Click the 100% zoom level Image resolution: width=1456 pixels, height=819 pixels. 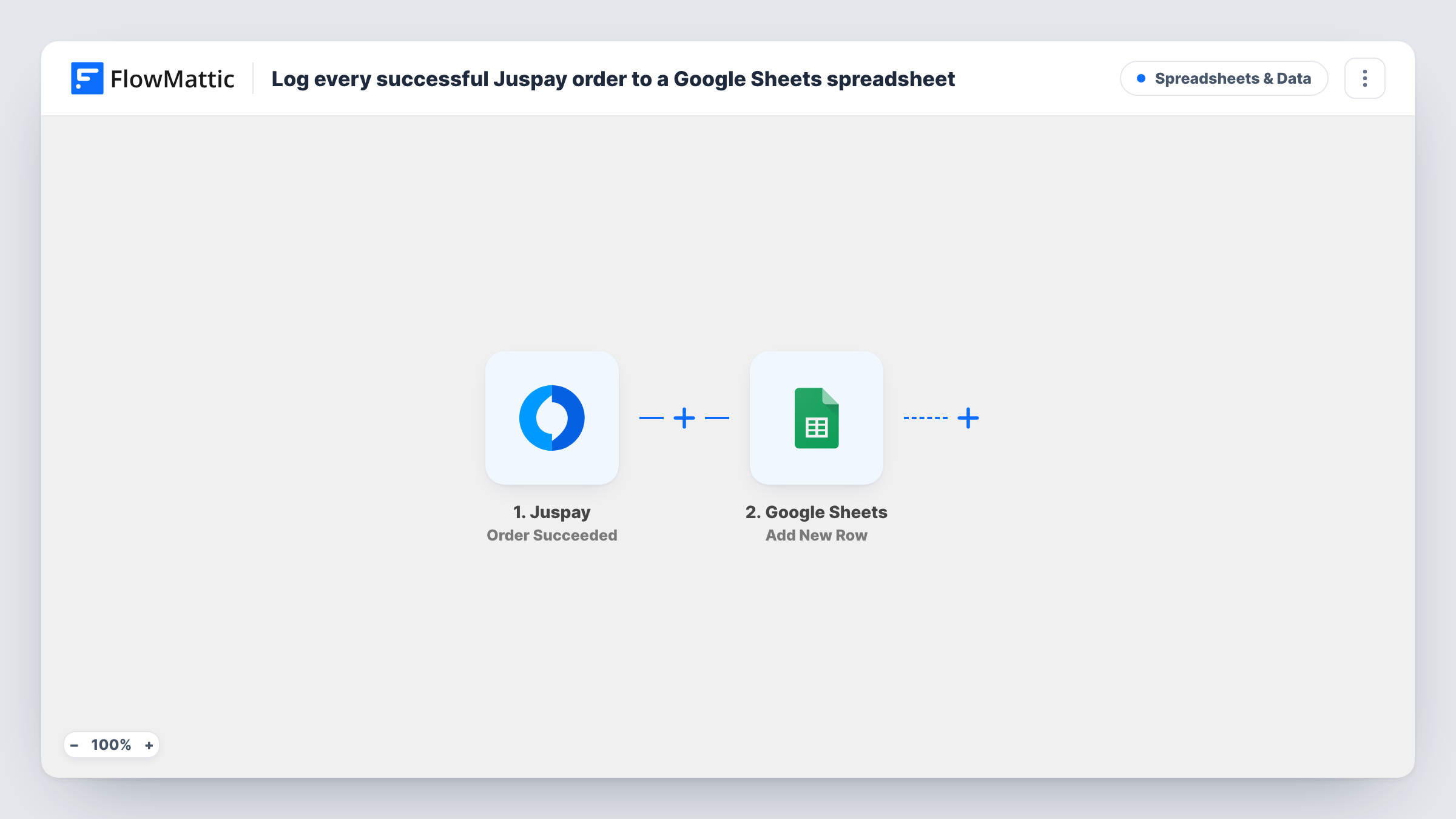[111, 745]
